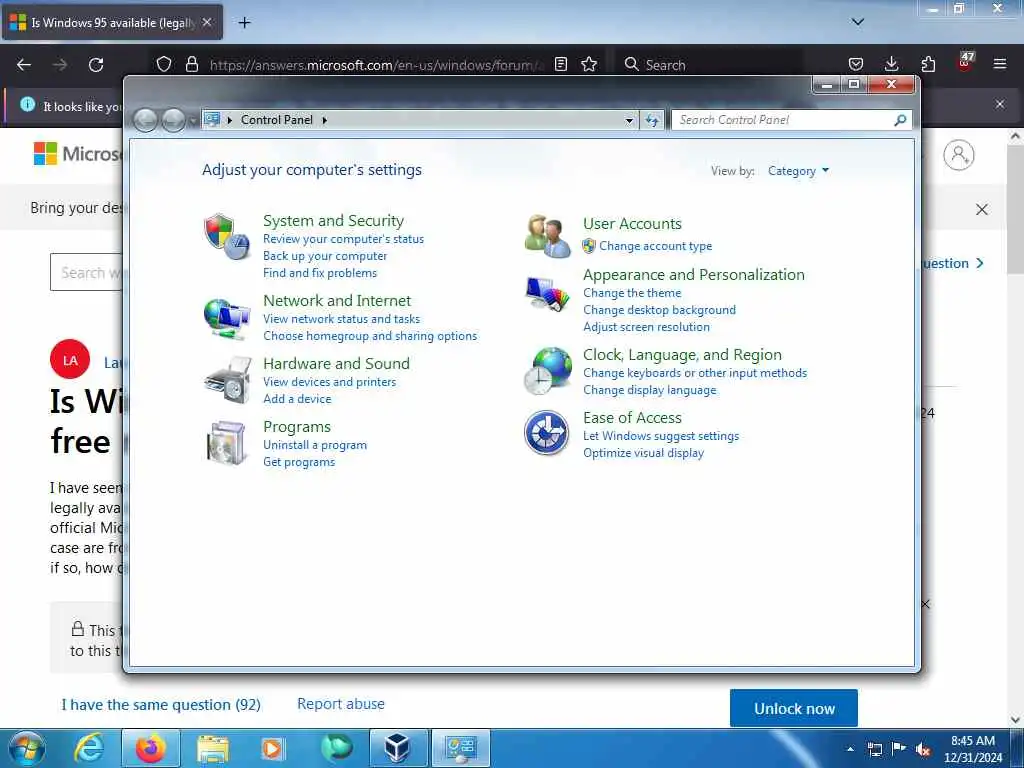The width and height of the screenshot is (1024, 768).
Task: Save page to Pocket icon
Action: 856,64
